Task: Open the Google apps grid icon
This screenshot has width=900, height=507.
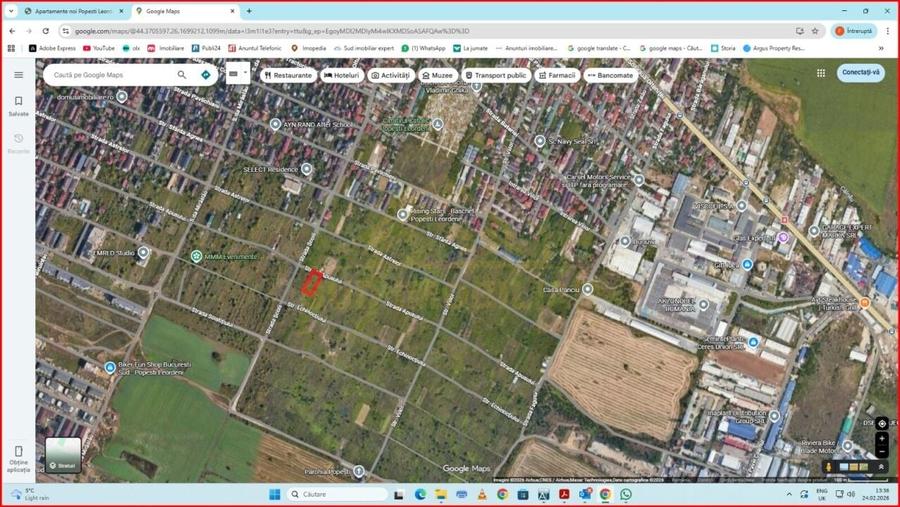Action: [821, 73]
